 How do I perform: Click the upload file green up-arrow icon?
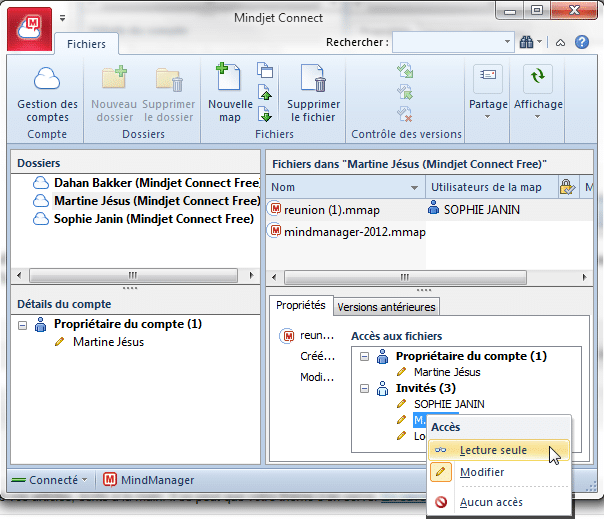(265, 92)
